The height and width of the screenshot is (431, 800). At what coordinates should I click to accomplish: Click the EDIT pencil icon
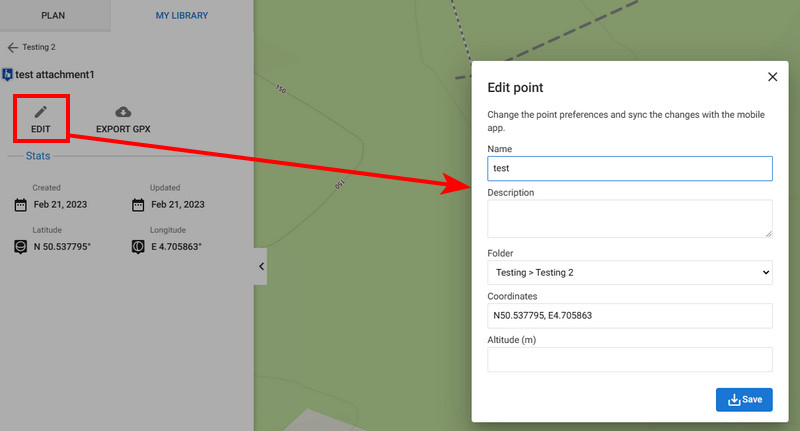pyautogui.click(x=40, y=111)
